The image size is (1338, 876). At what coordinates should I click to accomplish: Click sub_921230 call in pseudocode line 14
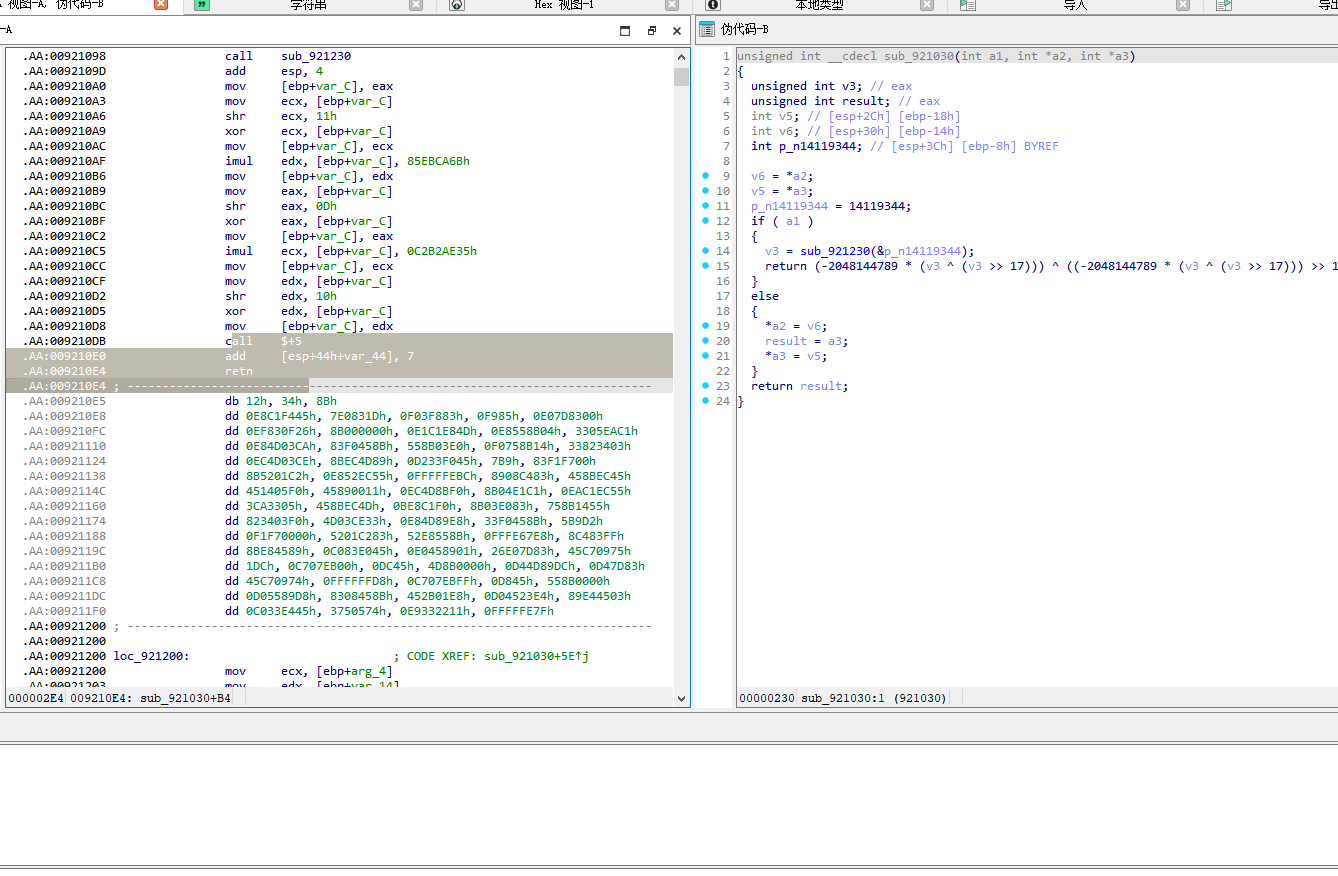coord(835,251)
